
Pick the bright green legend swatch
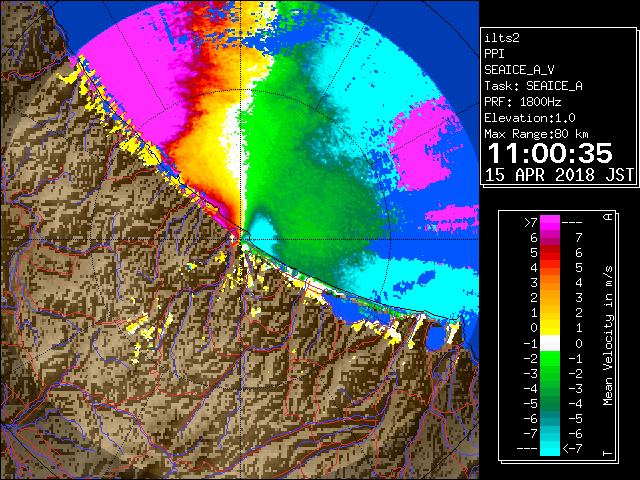(x=550, y=358)
